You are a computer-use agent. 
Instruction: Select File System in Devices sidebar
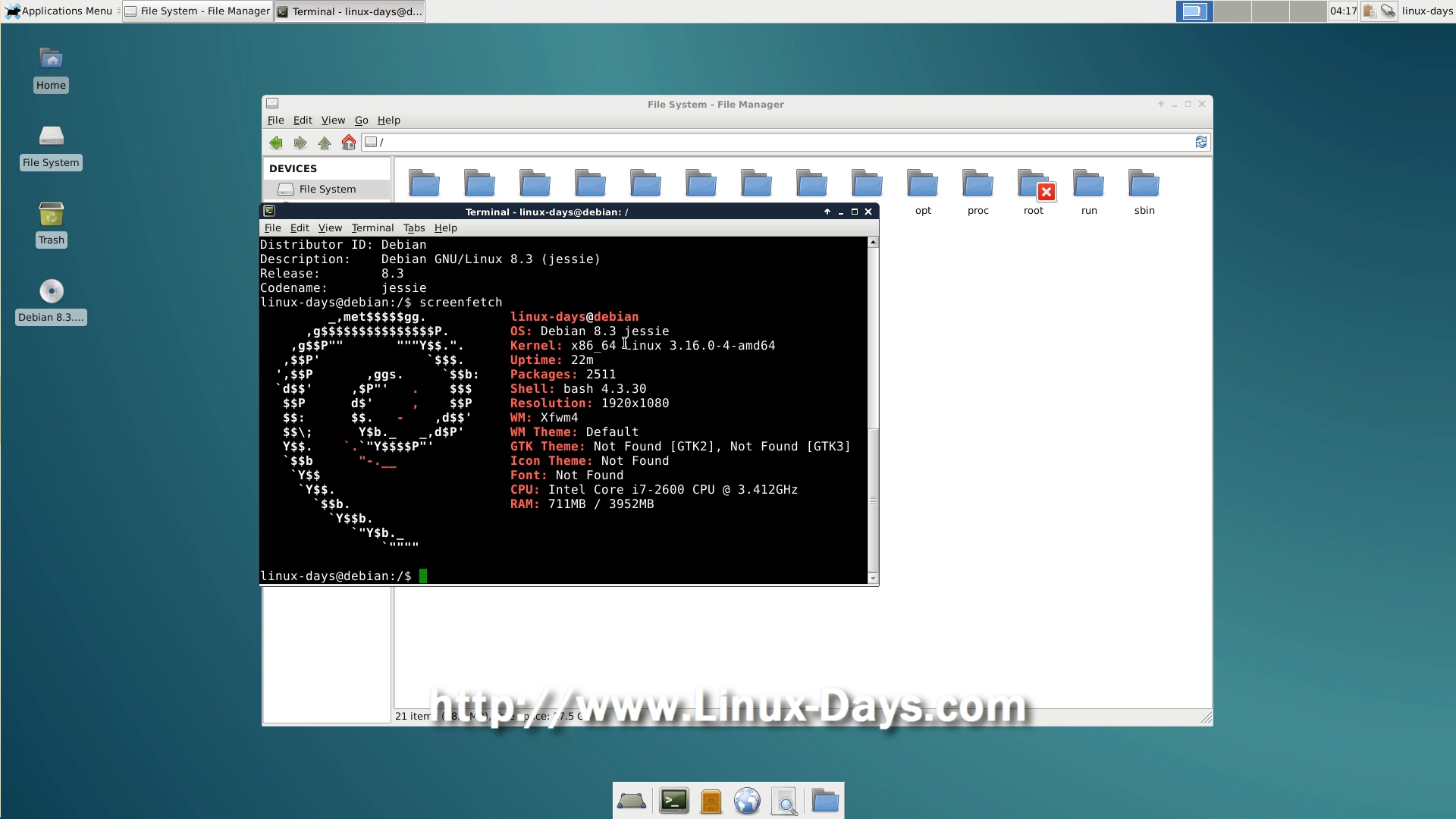[327, 190]
